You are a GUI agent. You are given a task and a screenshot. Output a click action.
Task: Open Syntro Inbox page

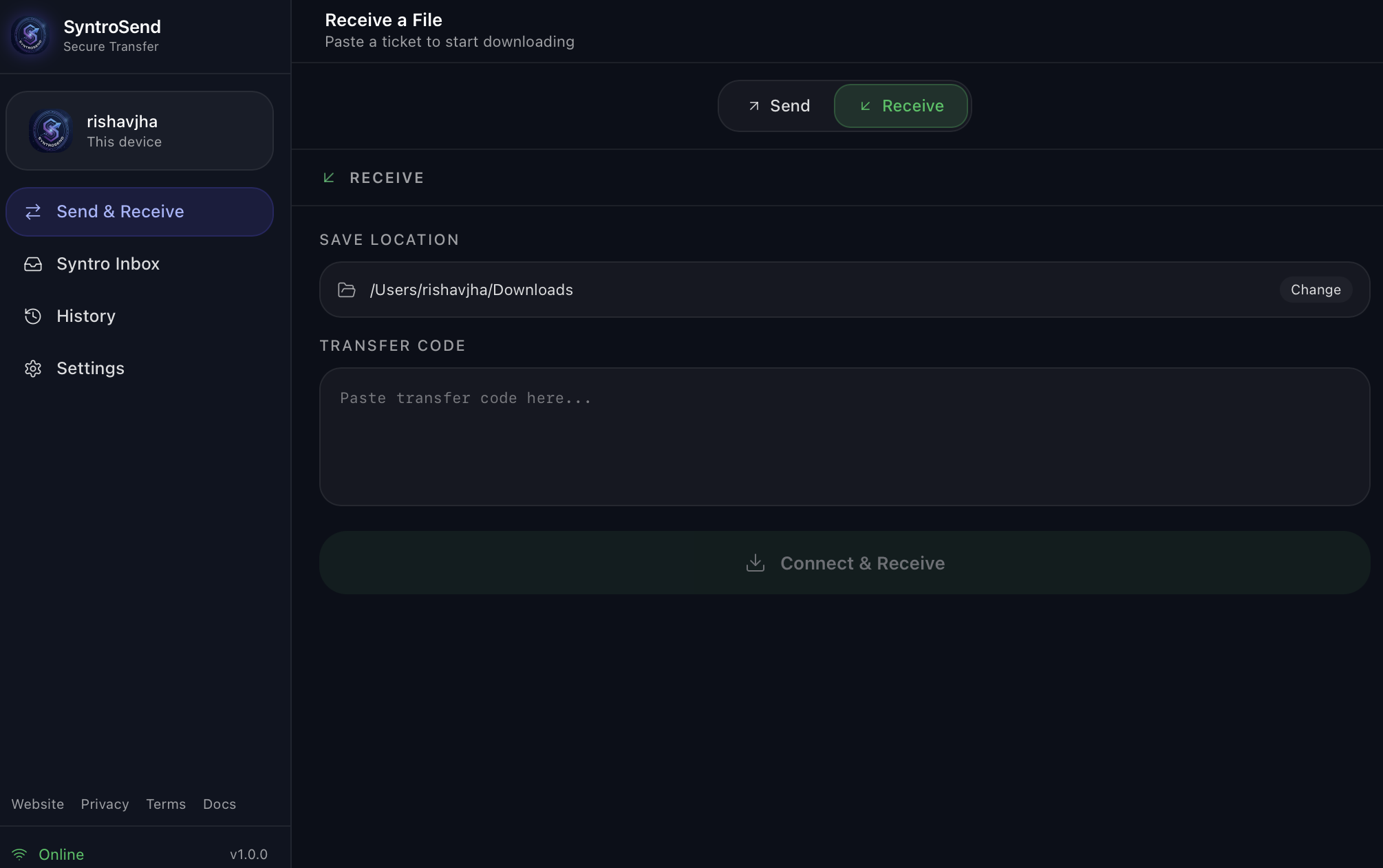pos(108,264)
